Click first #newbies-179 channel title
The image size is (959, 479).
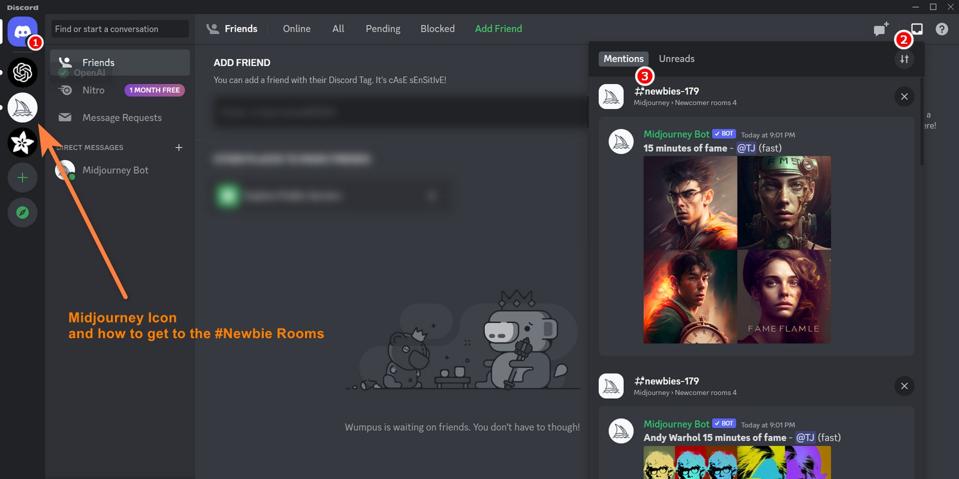[x=666, y=91]
